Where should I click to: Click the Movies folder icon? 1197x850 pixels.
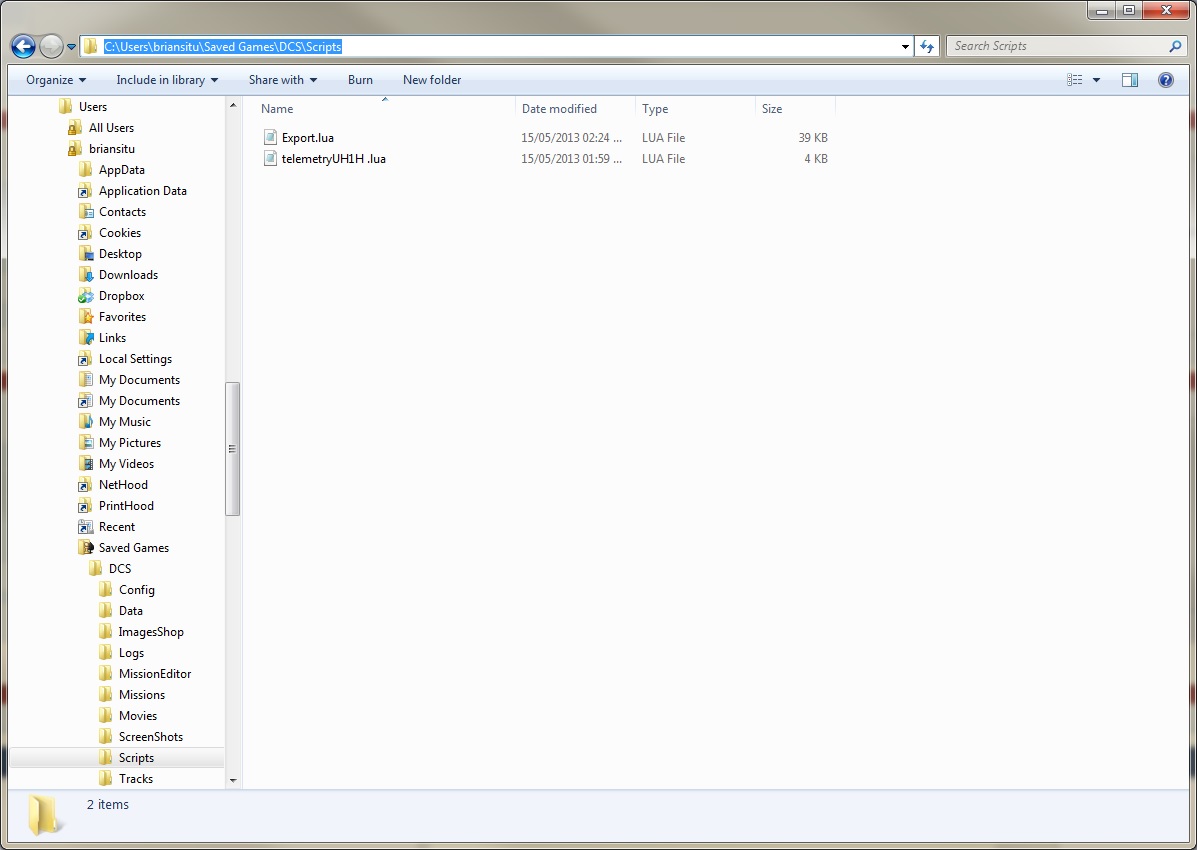pos(106,716)
